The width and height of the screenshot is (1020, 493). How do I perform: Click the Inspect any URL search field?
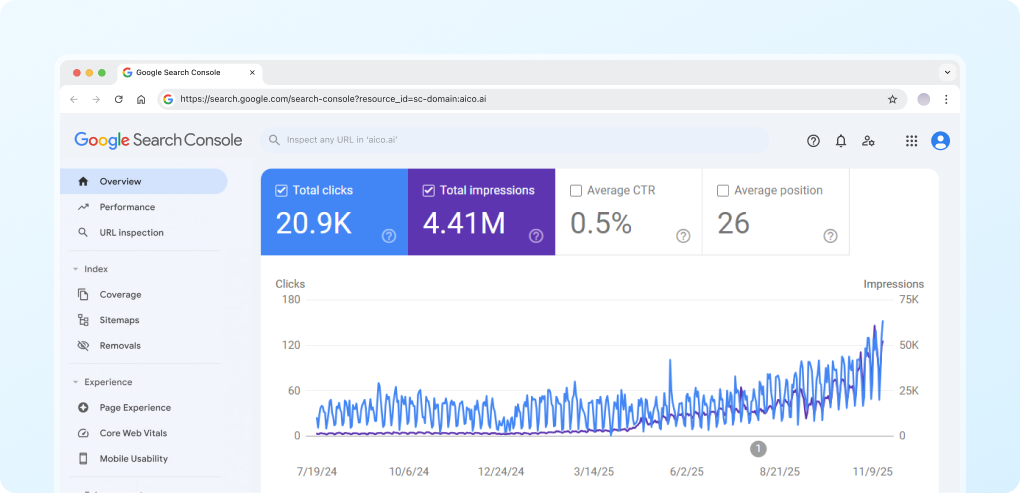(x=515, y=141)
